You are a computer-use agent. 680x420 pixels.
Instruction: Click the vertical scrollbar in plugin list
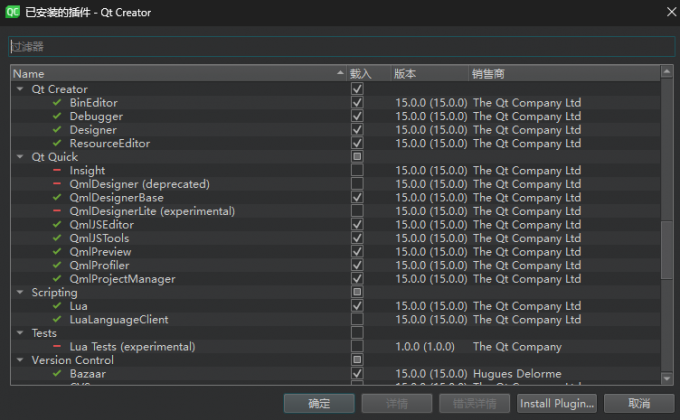[x=668, y=250]
